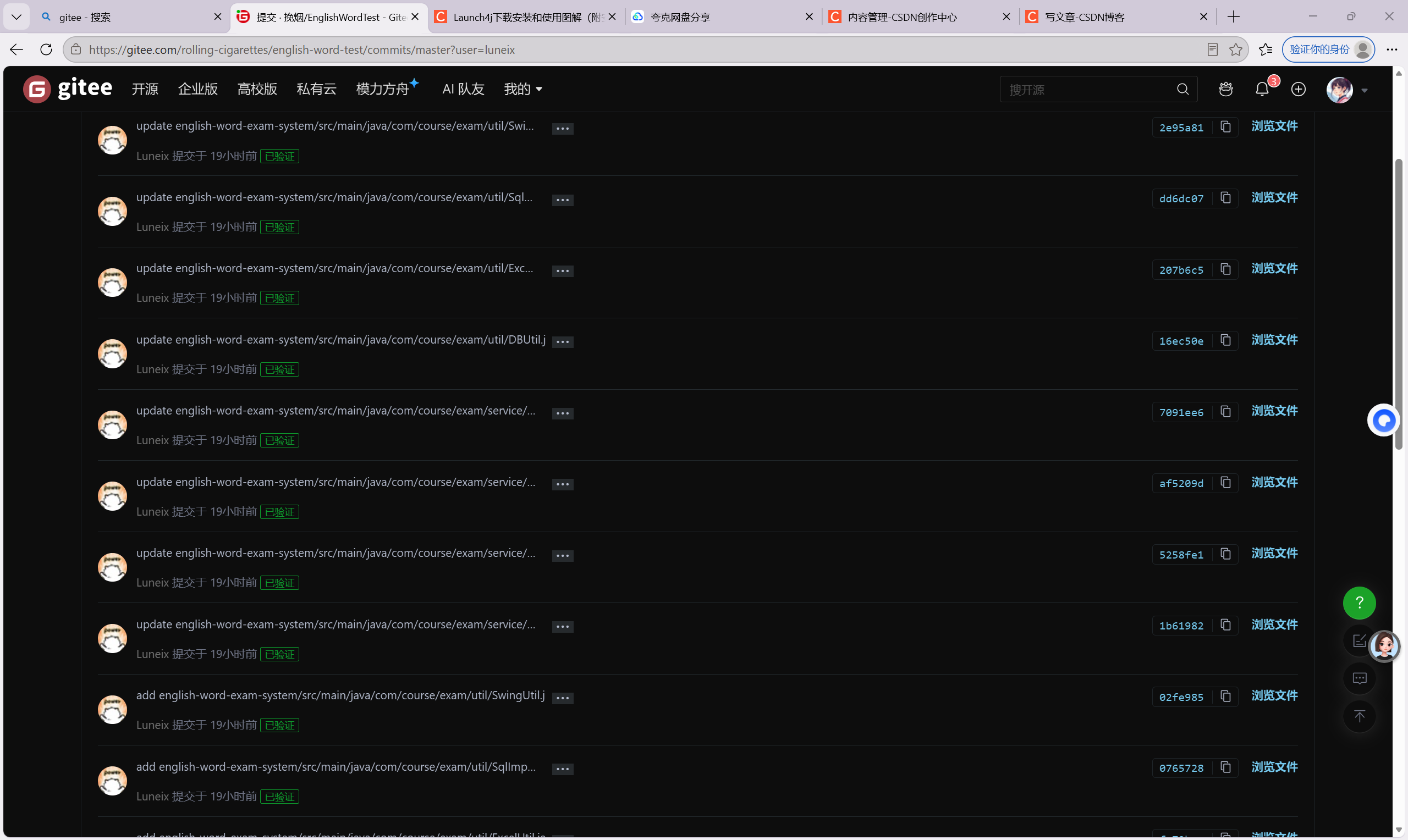Open commit hash link 1b61982
The width and height of the screenshot is (1408, 840).
point(1181,626)
